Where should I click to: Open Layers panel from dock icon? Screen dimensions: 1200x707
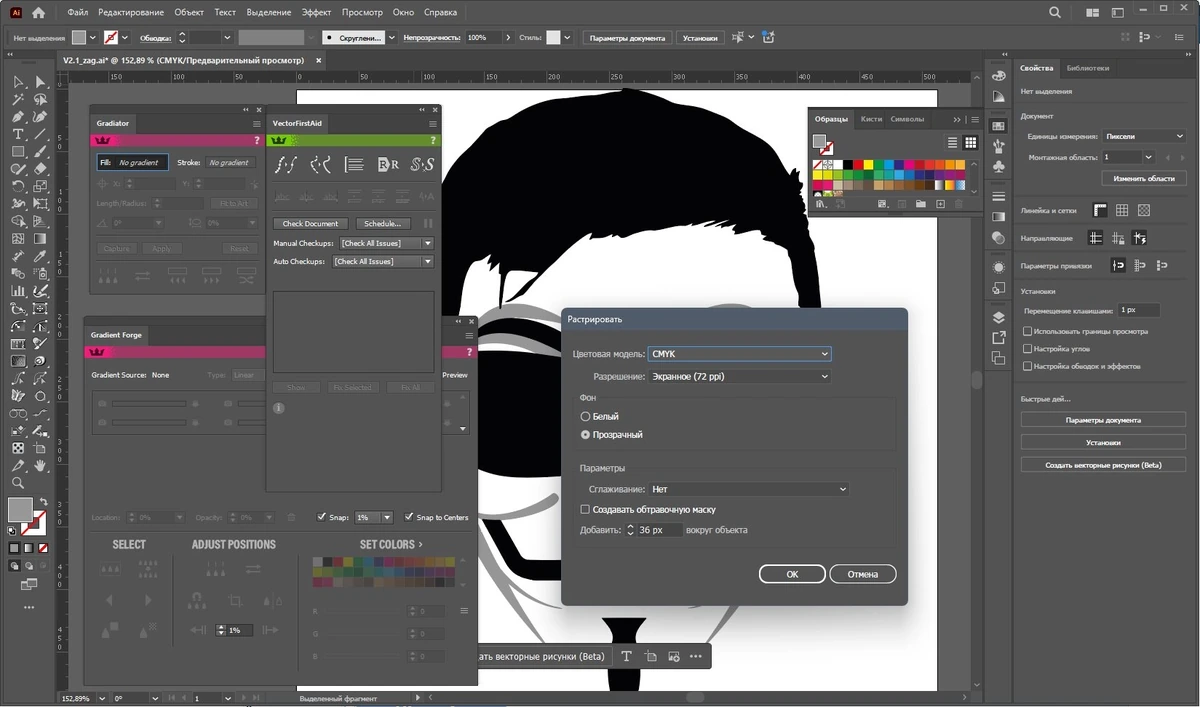click(998, 318)
